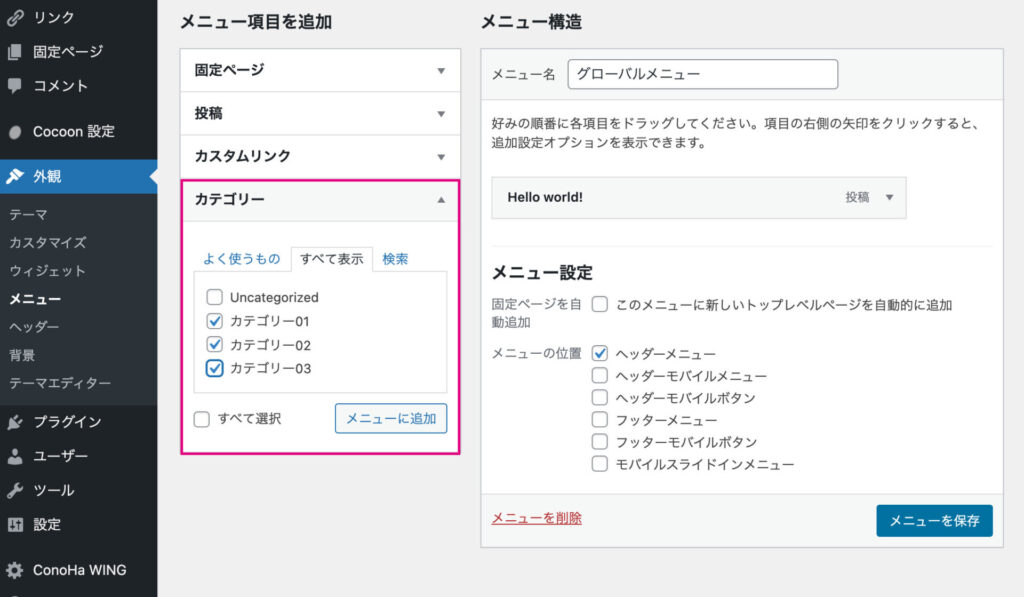The height and width of the screenshot is (597, 1024).
Task: Expand the 固定ページ accordion arrow
Action: pyautogui.click(x=441, y=71)
